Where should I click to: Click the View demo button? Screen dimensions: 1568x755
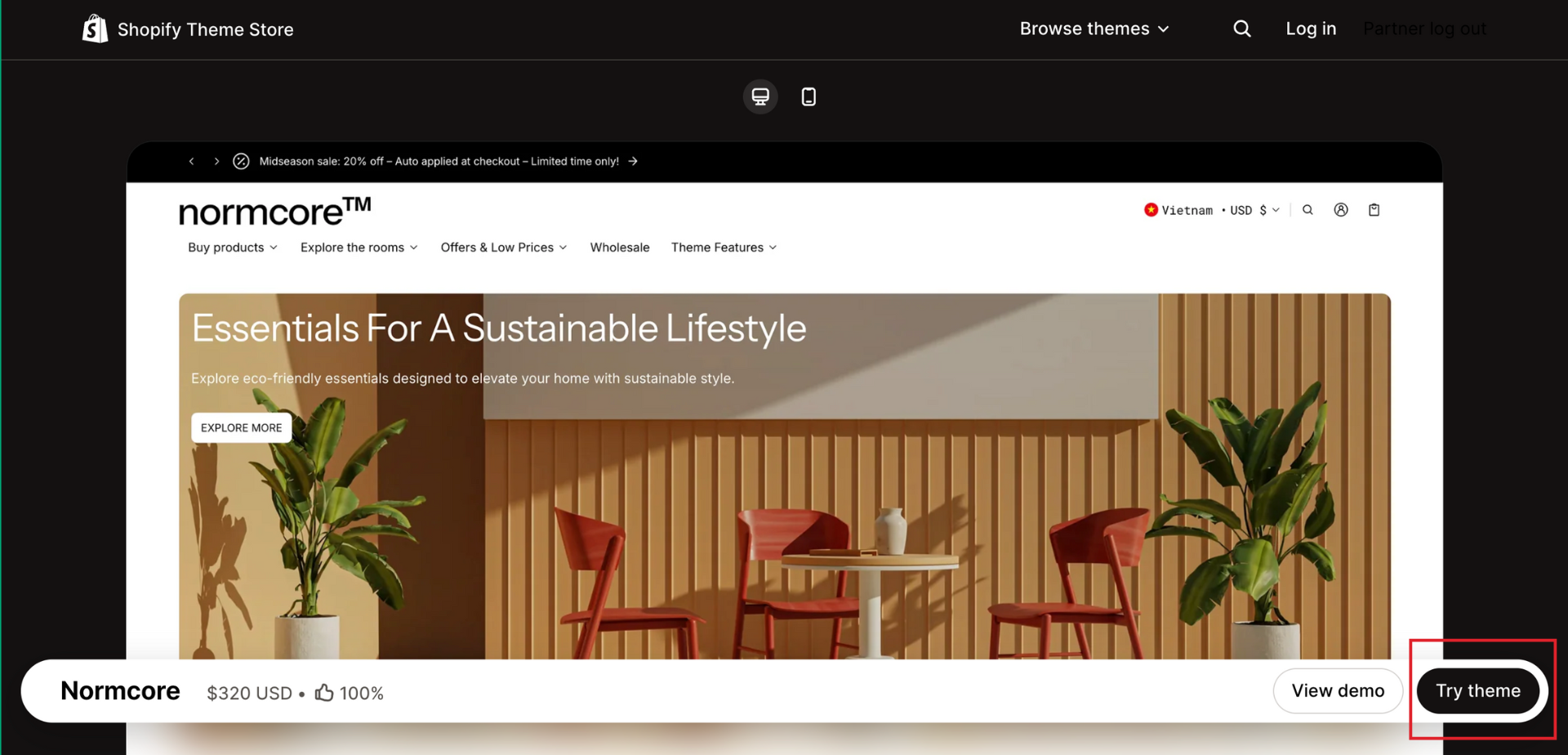[1338, 691]
